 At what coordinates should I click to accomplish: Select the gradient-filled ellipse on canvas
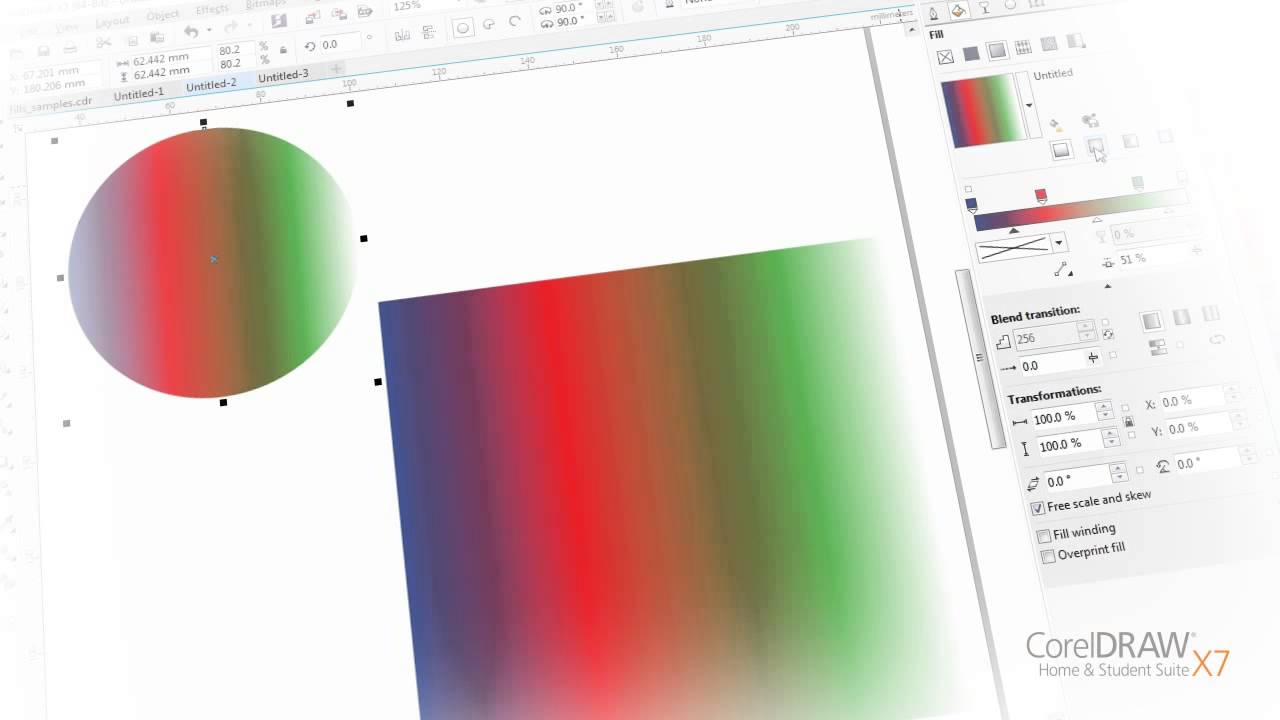212,262
